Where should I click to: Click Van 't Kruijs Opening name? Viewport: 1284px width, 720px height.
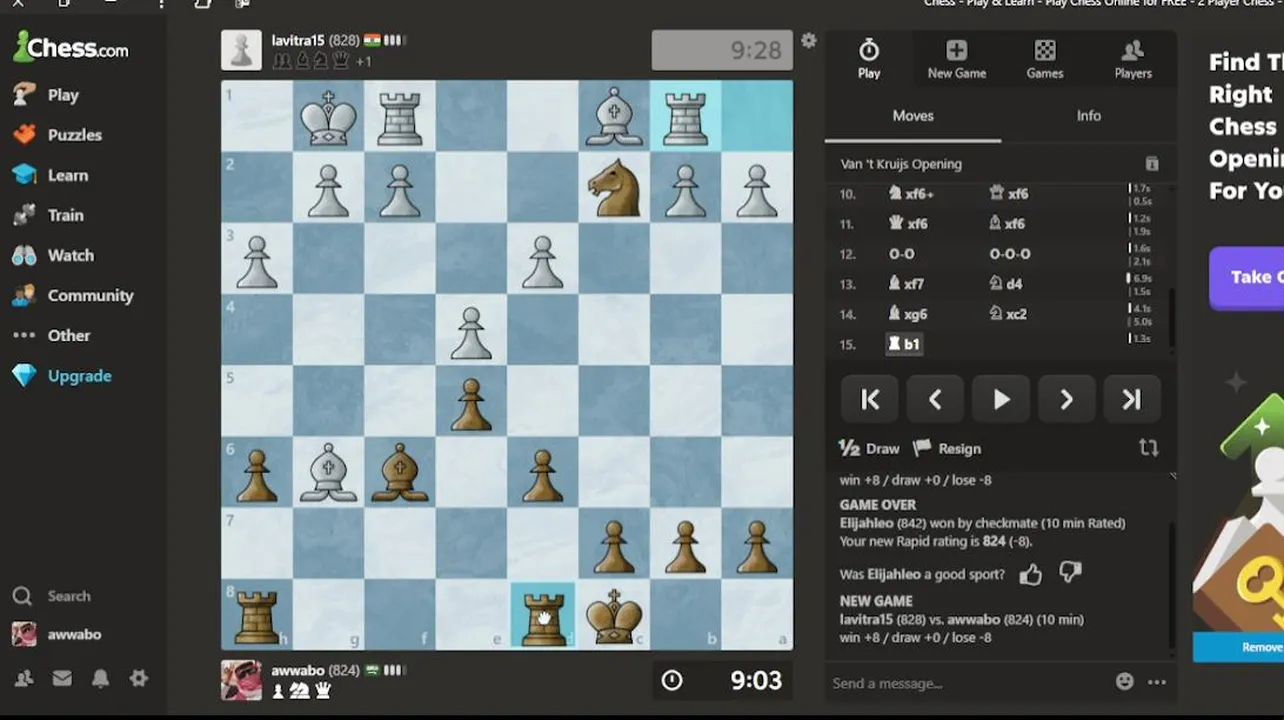901,164
